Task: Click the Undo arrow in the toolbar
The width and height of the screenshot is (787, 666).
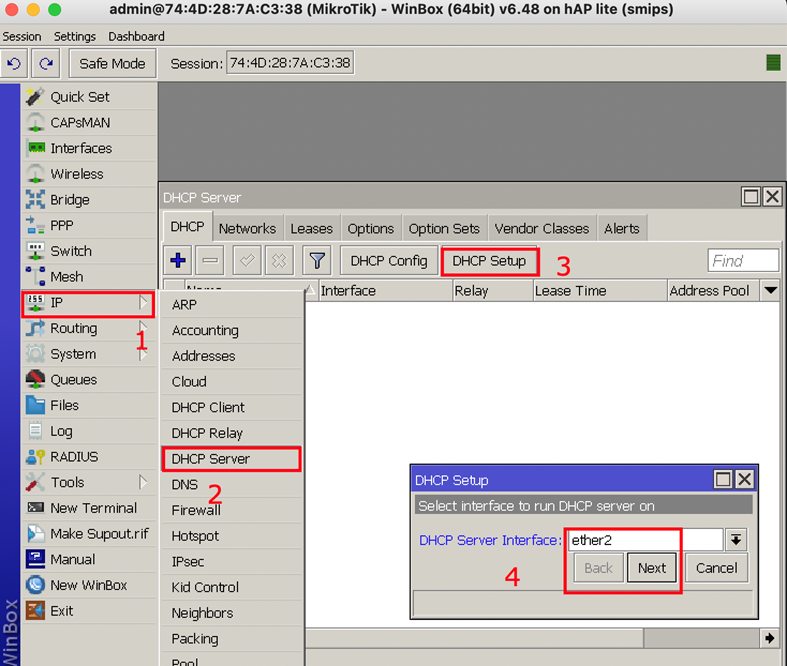Action: [x=14, y=63]
